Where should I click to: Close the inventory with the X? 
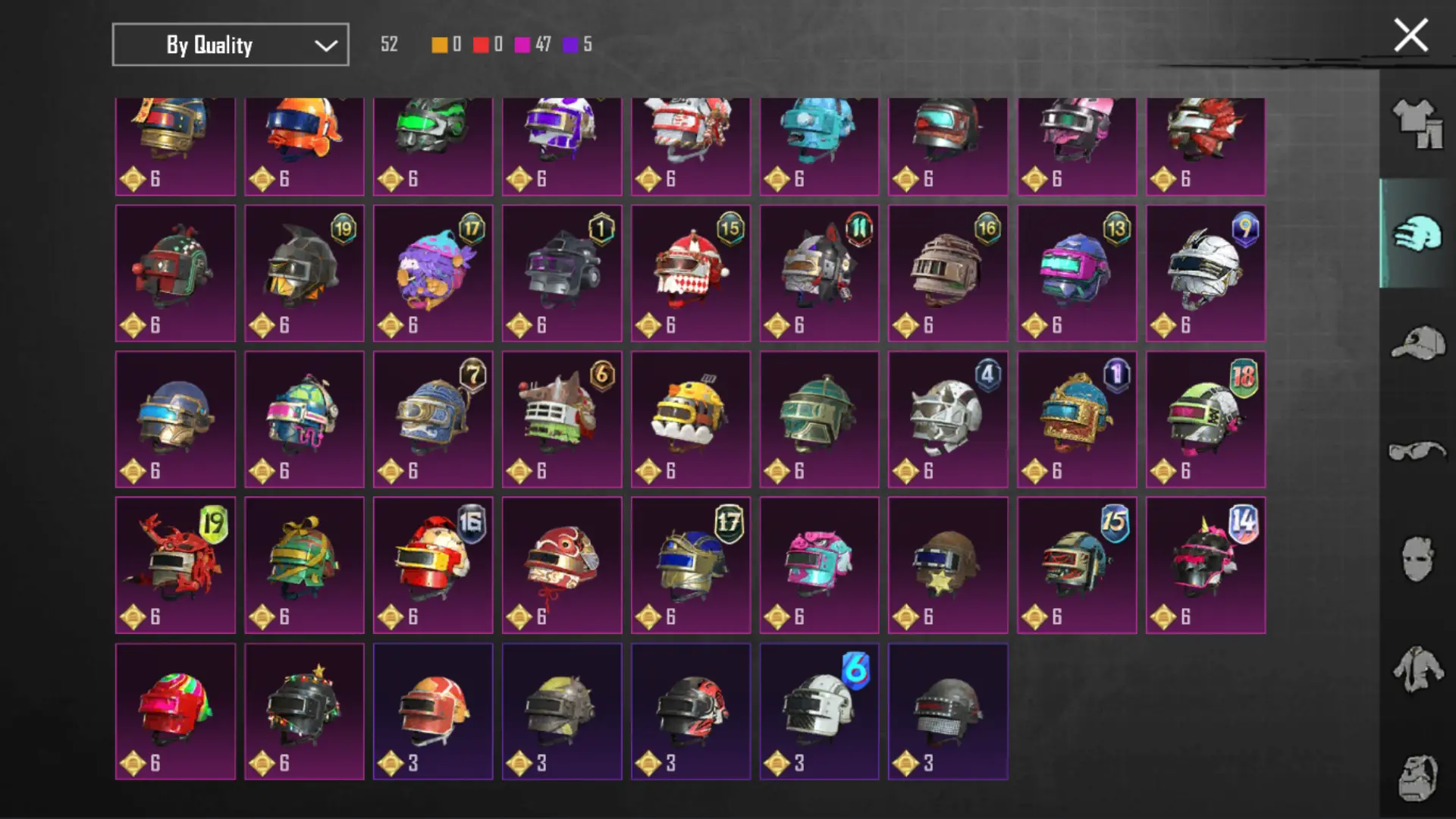pyautogui.click(x=1410, y=35)
